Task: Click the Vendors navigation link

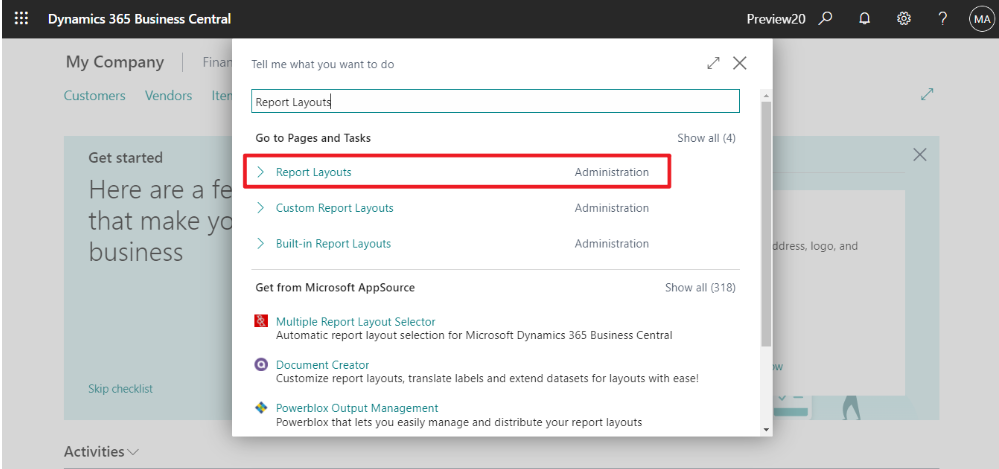Action: [x=168, y=96]
